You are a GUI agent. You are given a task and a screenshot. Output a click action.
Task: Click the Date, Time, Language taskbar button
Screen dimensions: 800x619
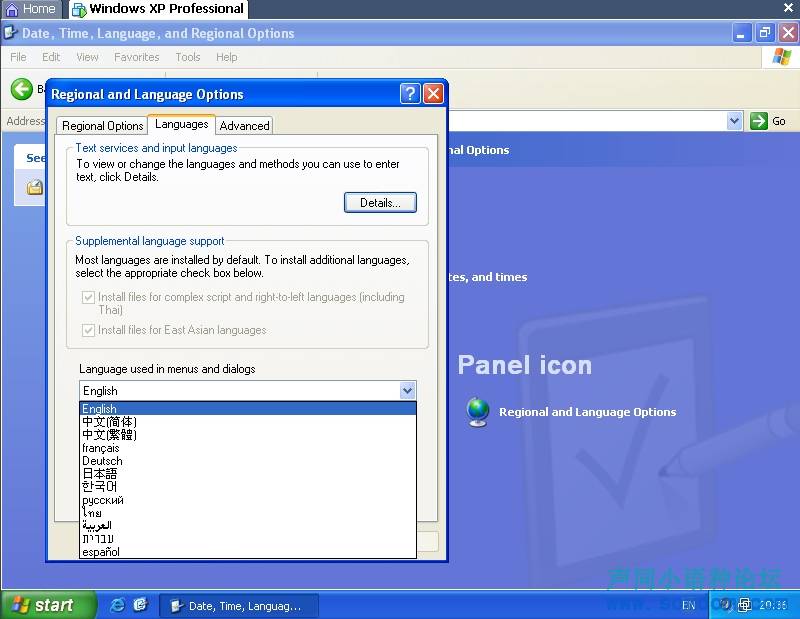click(x=239, y=606)
